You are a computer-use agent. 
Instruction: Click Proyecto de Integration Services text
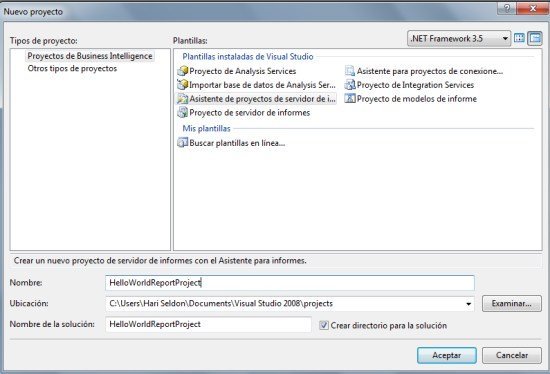pos(415,85)
